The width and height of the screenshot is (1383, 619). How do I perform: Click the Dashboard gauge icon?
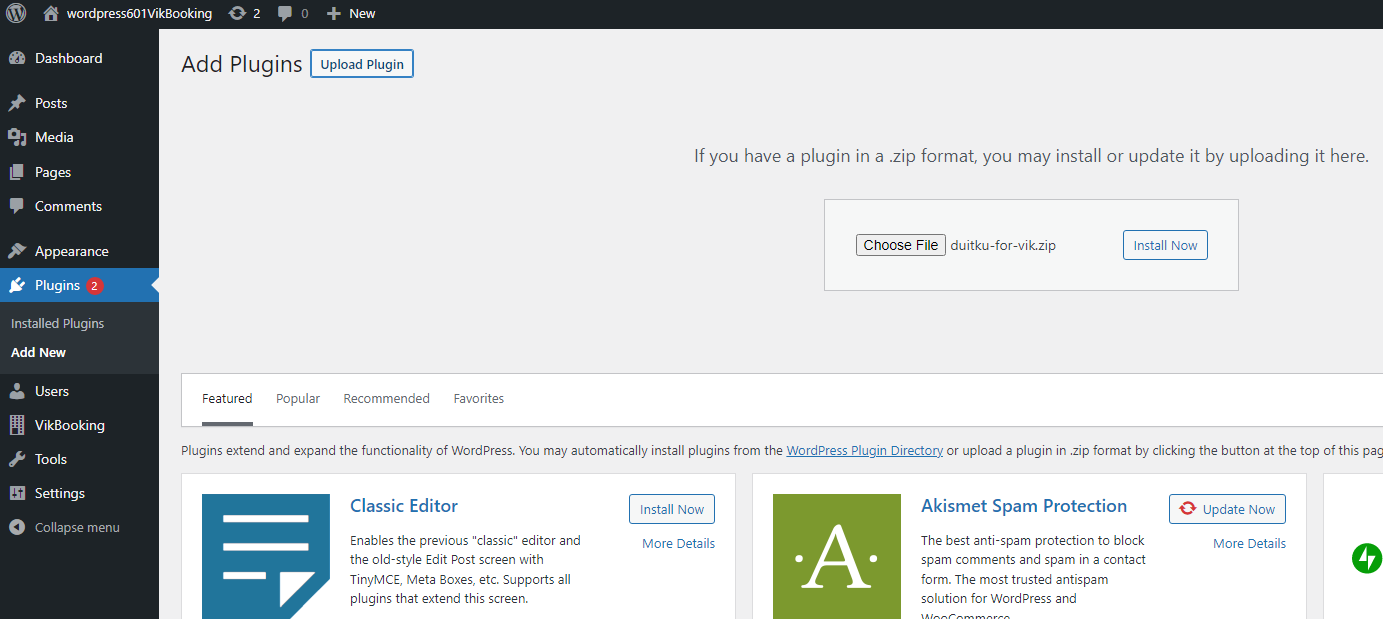pos(17,58)
